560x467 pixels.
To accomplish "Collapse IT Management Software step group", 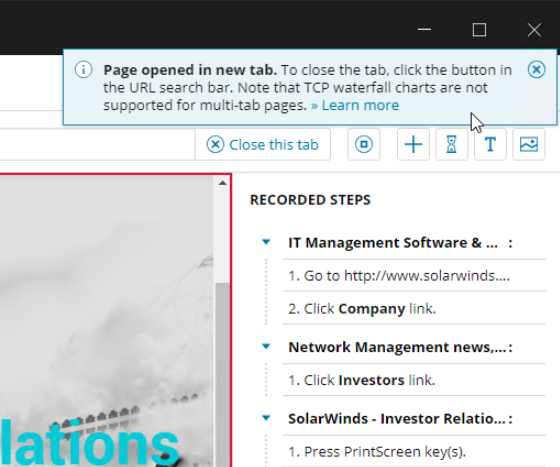I will coord(266,242).
